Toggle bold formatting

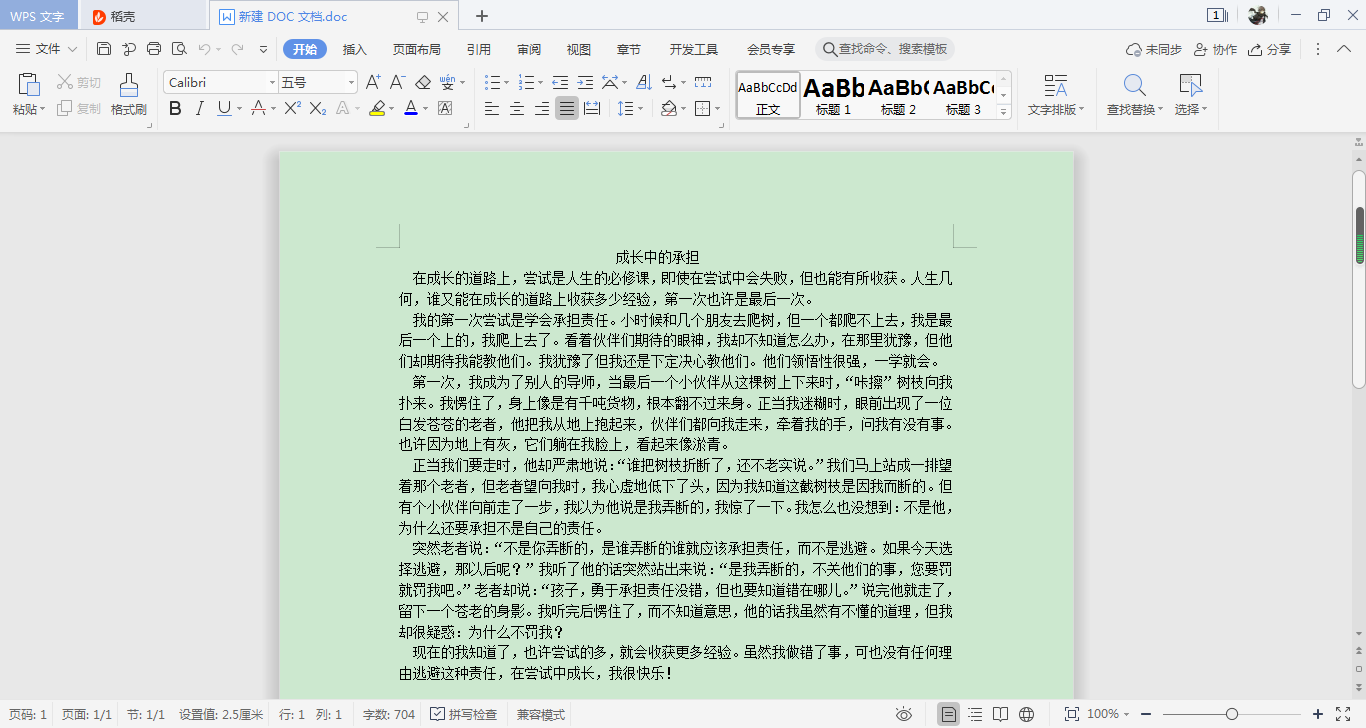(x=175, y=108)
